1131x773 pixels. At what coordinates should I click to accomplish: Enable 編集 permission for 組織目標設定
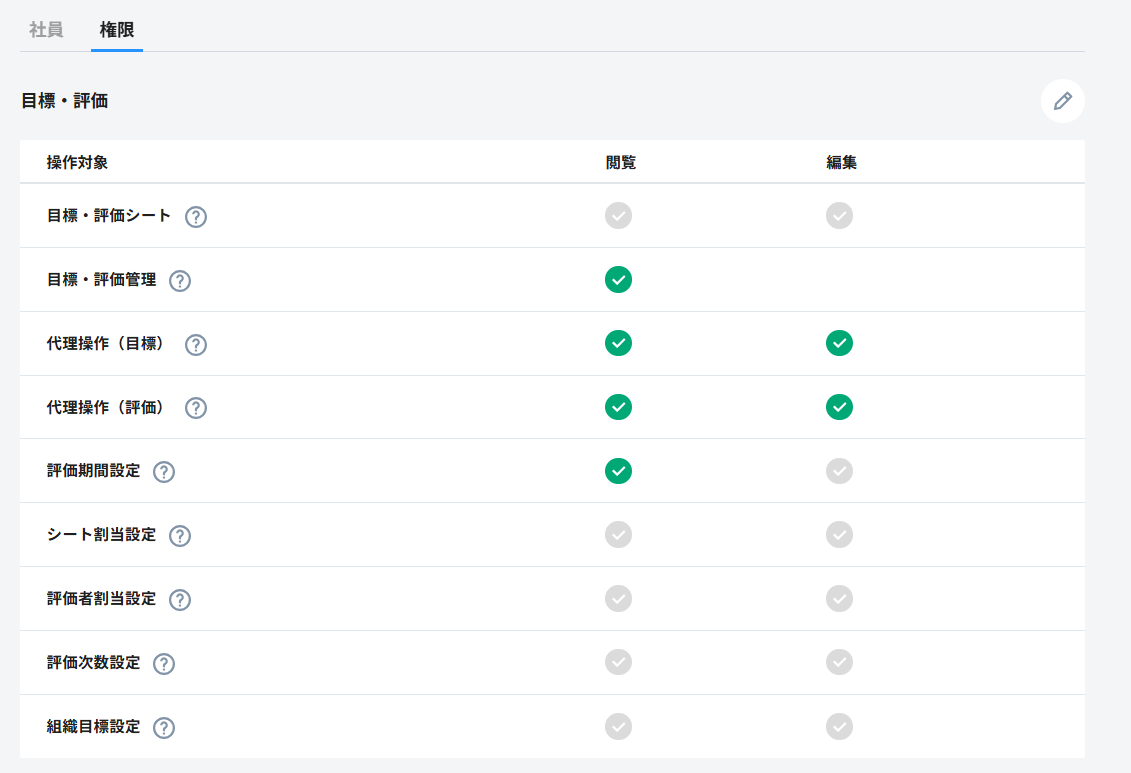tap(839, 726)
